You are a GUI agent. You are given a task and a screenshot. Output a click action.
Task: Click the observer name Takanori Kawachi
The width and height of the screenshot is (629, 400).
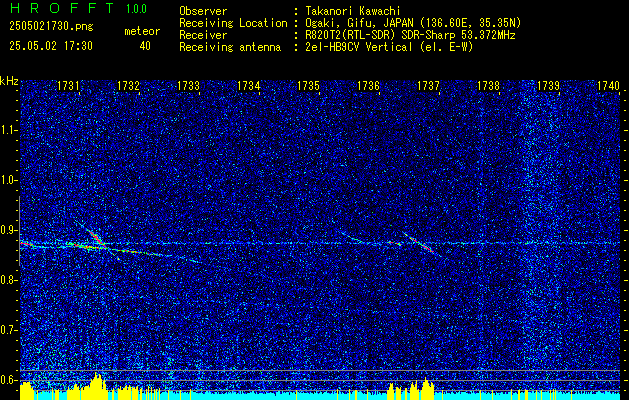coord(353,12)
